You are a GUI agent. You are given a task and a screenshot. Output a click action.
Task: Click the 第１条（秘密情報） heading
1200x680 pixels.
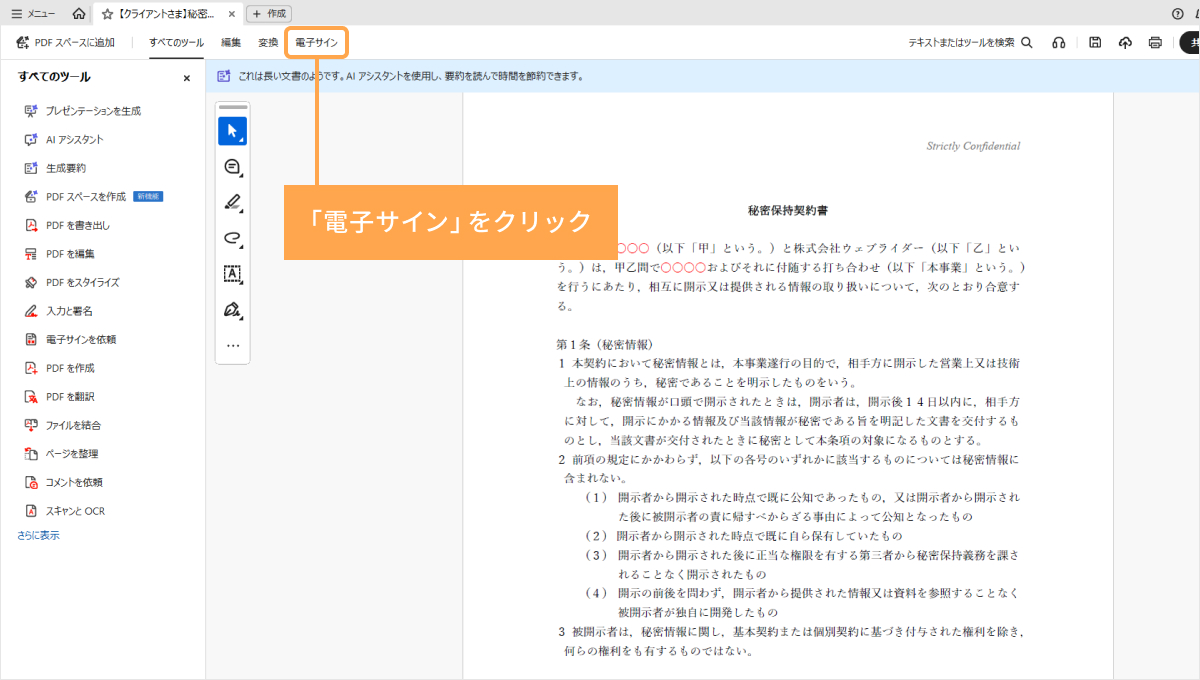click(x=605, y=344)
